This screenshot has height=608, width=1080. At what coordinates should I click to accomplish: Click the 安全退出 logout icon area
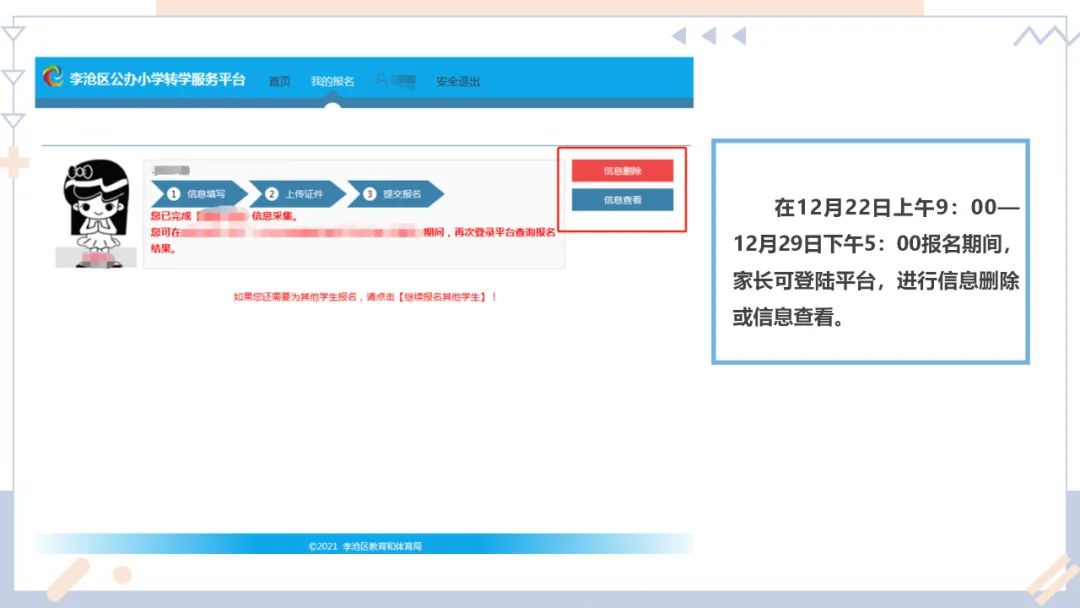click(455, 81)
